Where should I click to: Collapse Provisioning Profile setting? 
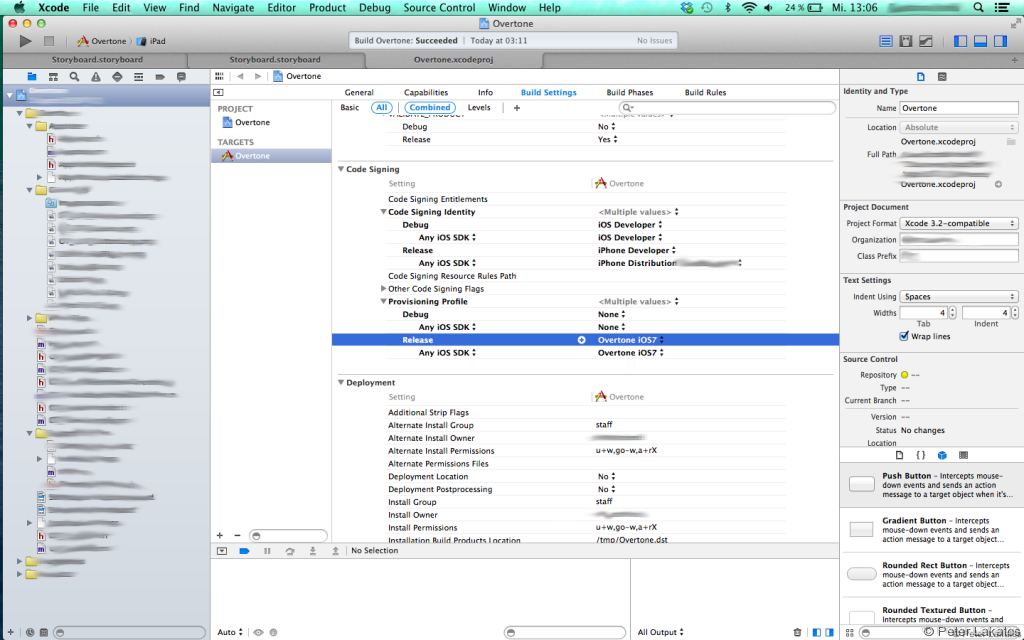point(383,302)
